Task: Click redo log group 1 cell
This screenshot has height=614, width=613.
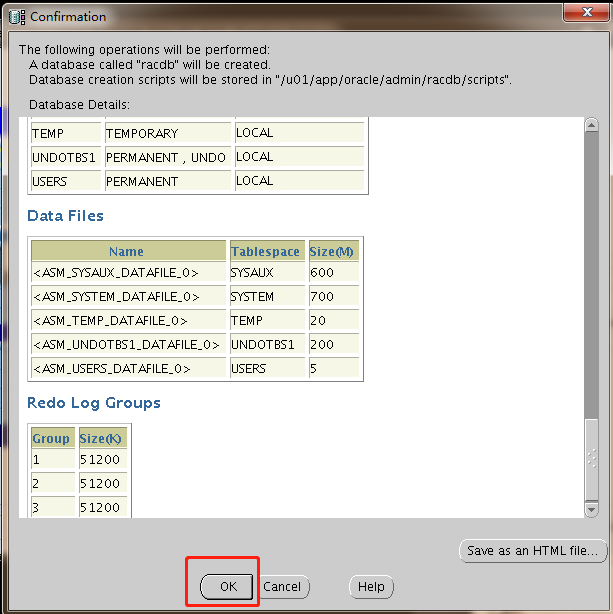Action: [53, 459]
